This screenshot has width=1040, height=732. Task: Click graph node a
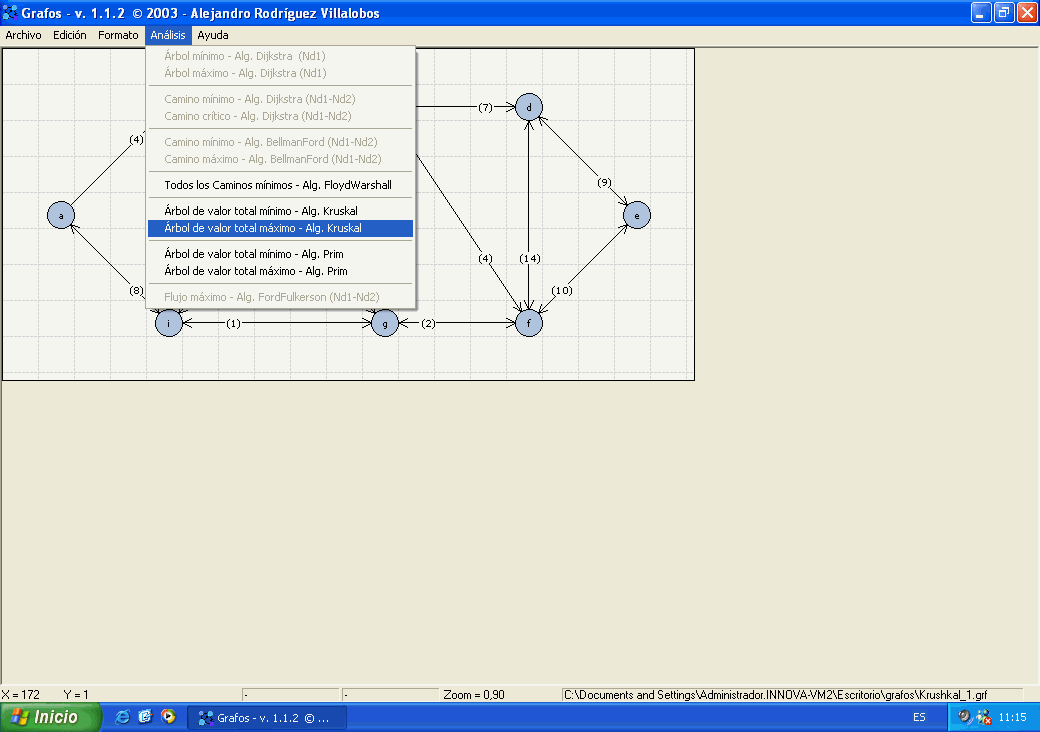[x=62, y=215]
